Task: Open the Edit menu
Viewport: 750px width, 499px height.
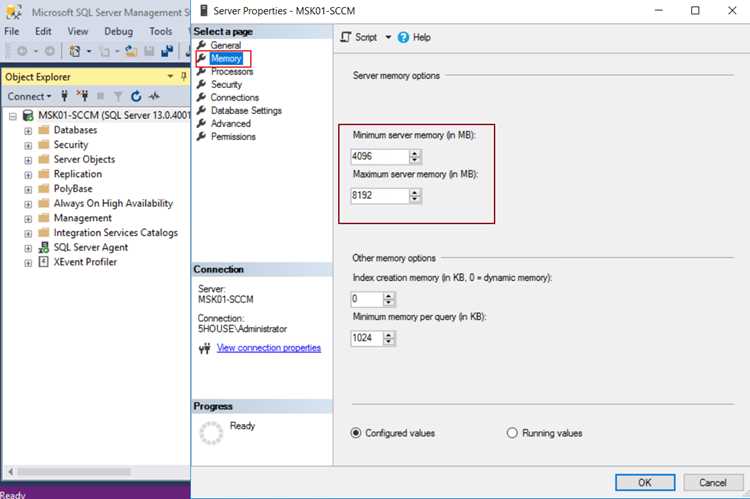Action: point(43,31)
